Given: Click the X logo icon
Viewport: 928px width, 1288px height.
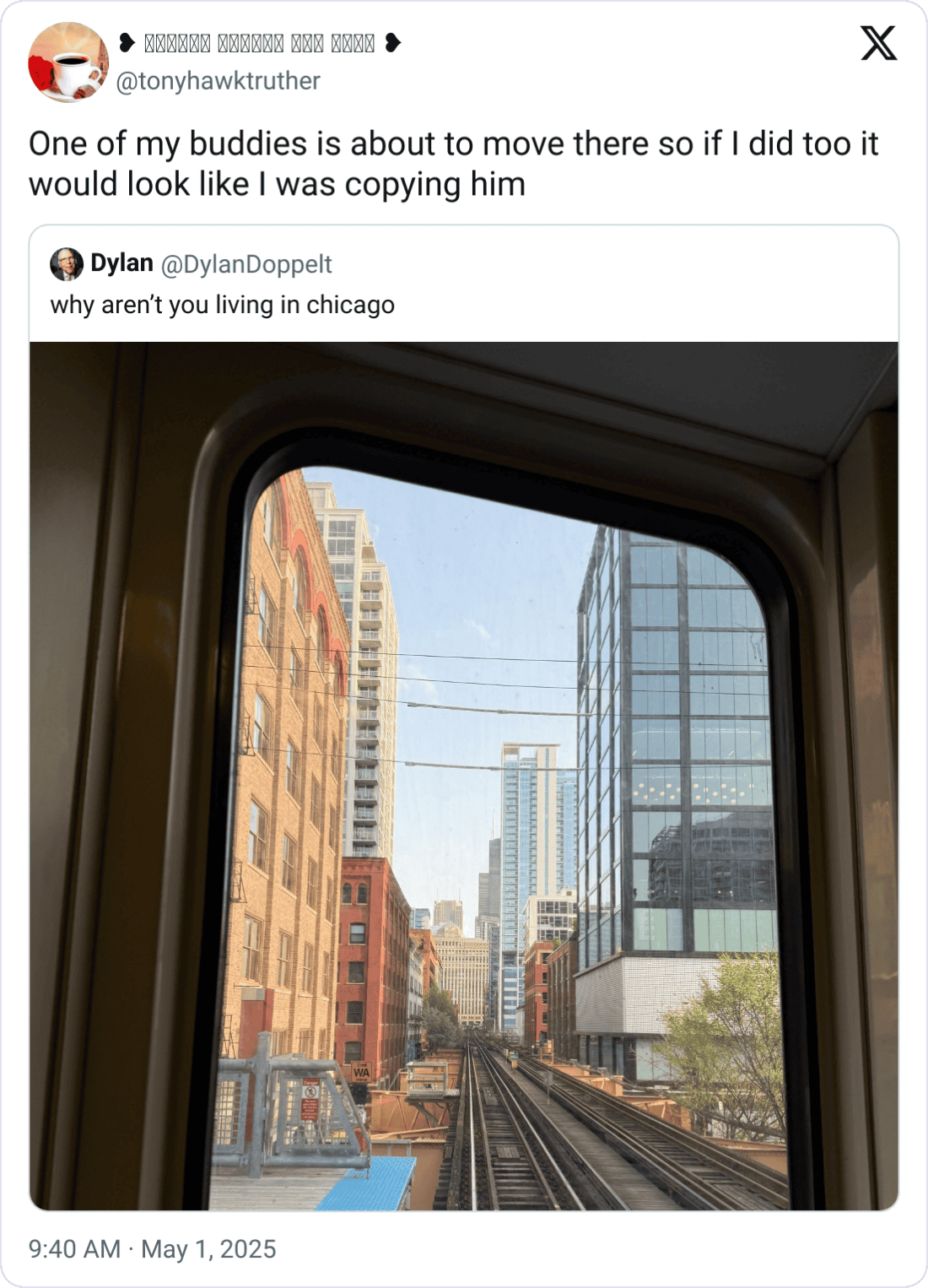Looking at the screenshot, I should [878, 43].
